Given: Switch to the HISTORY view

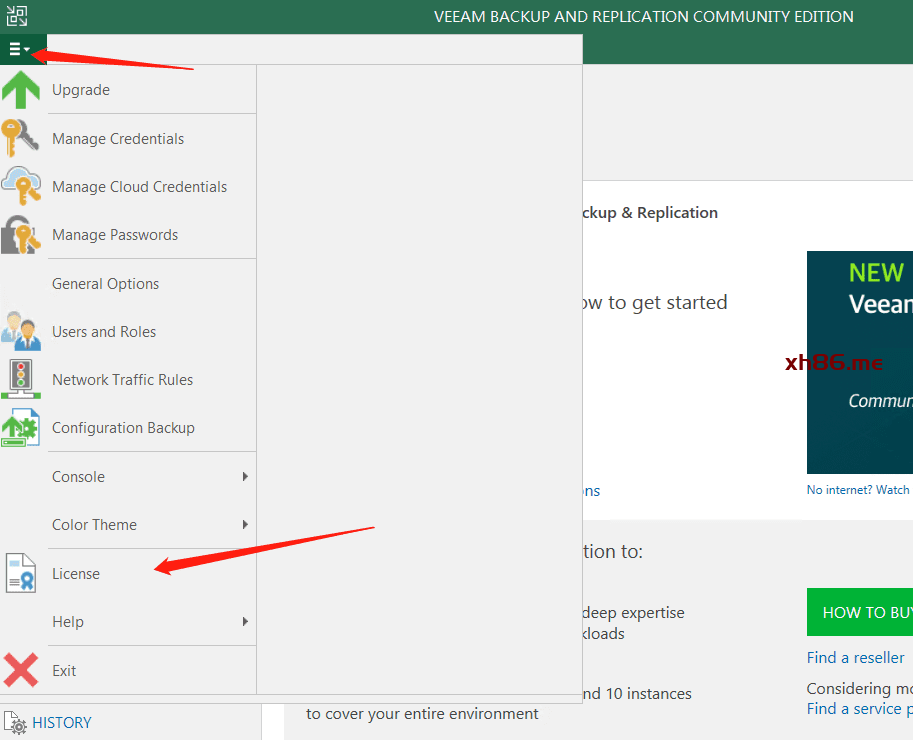Looking at the screenshot, I should click(x=62, y=723).
